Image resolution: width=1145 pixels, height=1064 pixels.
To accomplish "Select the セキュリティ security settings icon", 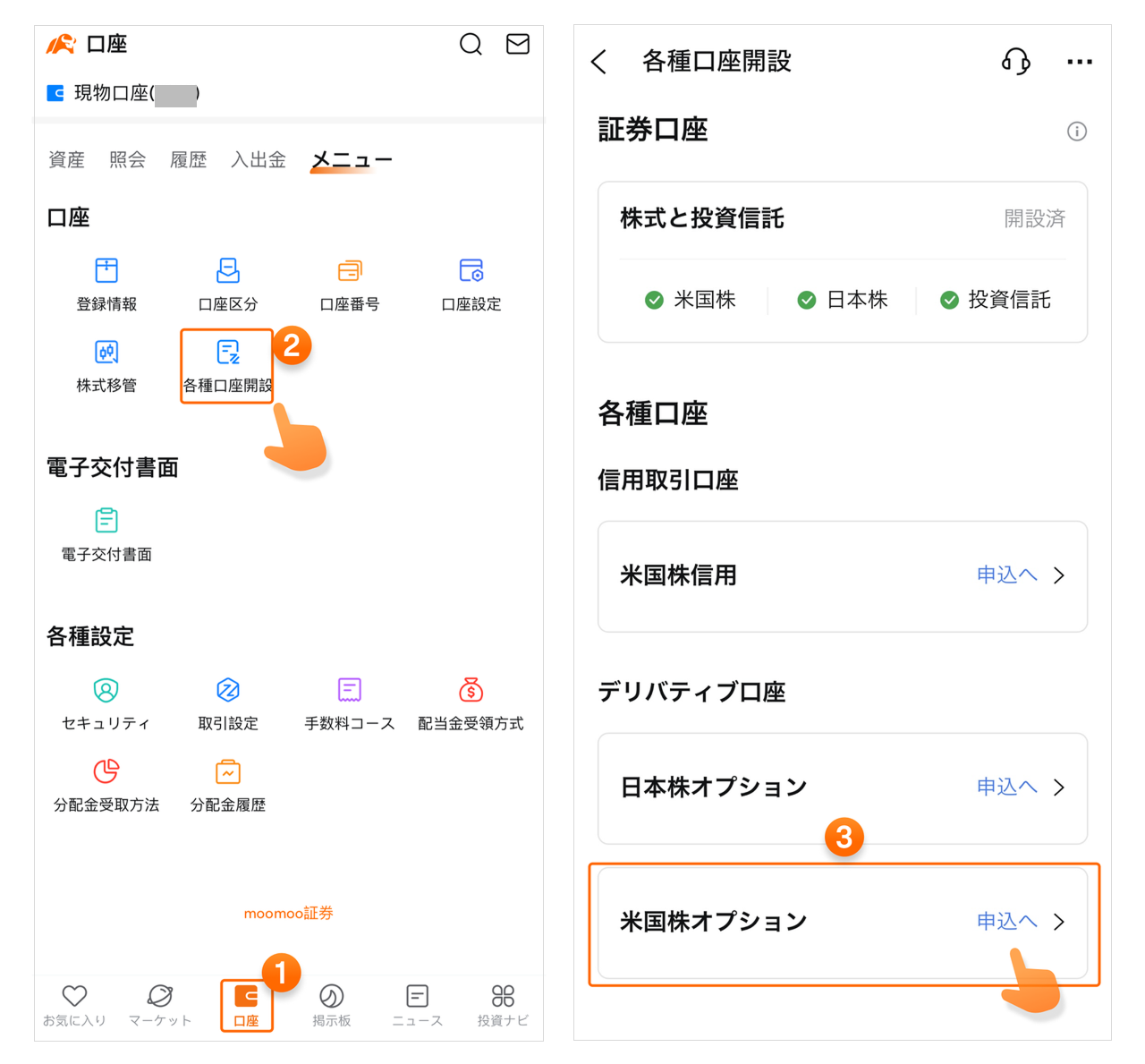I will (x=106, y=702).
